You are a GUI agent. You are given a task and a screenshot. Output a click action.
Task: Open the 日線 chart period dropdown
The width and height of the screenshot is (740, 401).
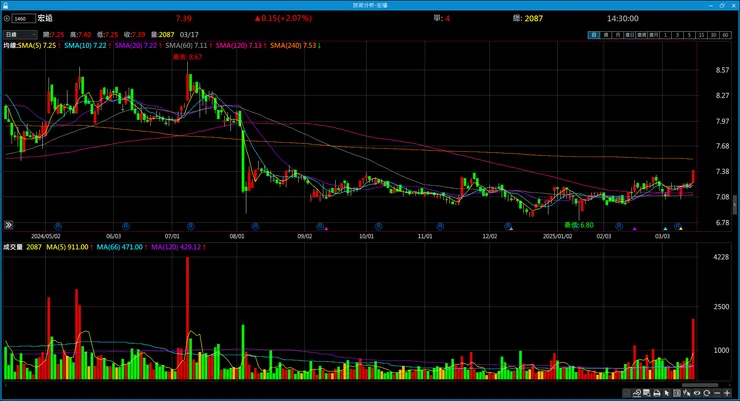[x=20, y=34]
